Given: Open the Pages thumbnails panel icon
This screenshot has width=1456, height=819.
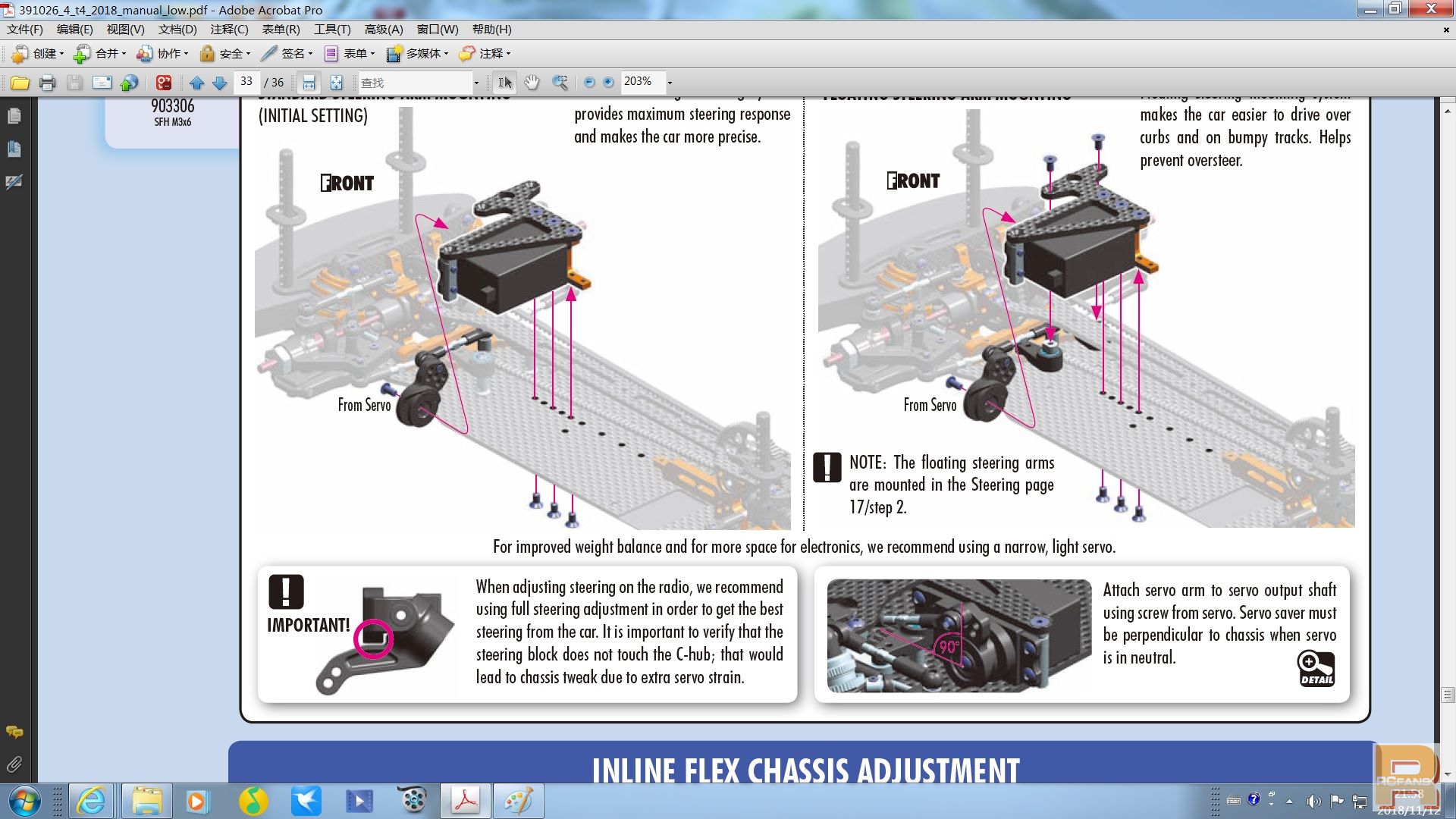Looking at the screenshot, I should (x=14, y=116).
